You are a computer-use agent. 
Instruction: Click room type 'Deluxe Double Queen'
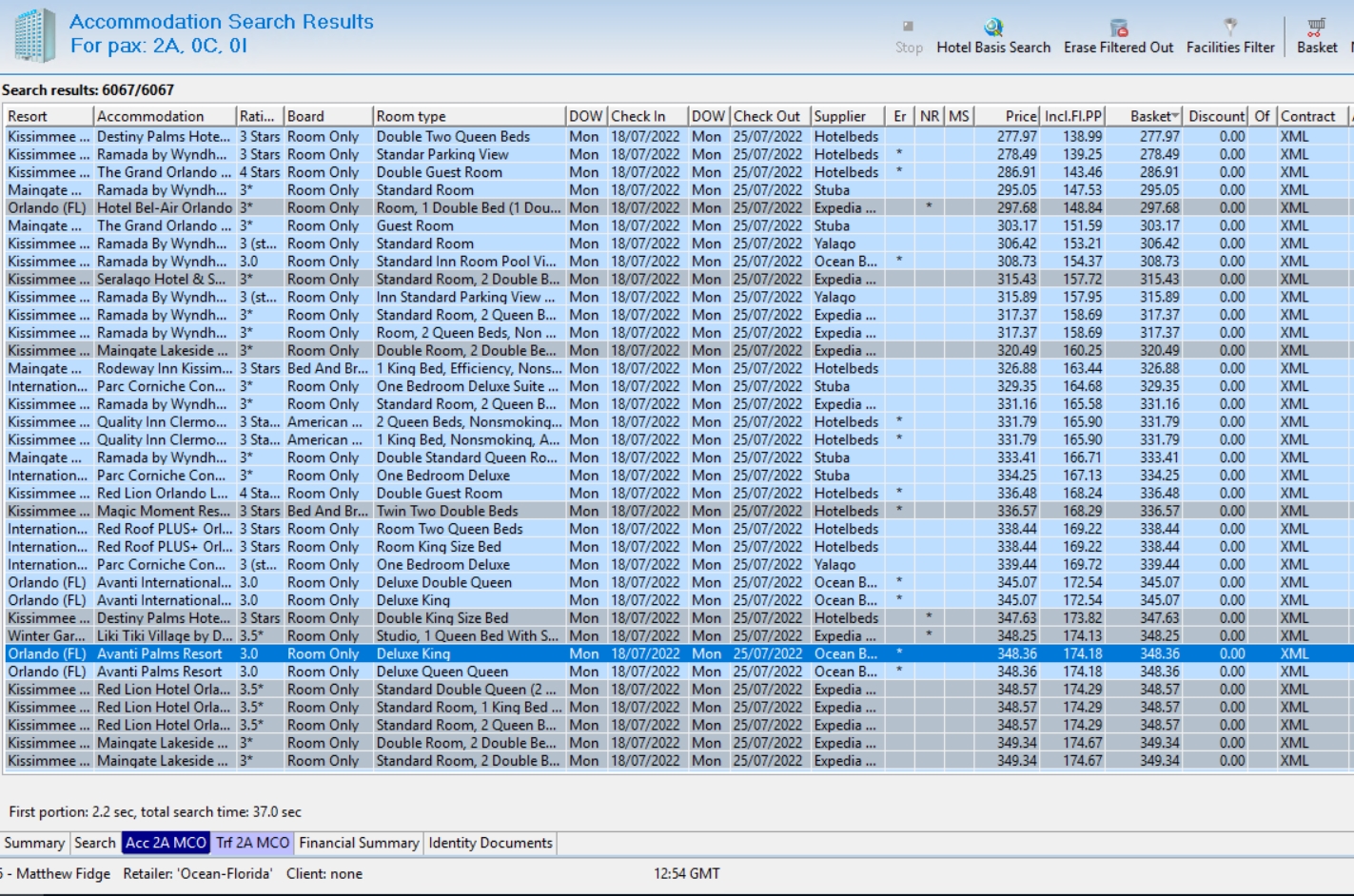click(443, 582)
